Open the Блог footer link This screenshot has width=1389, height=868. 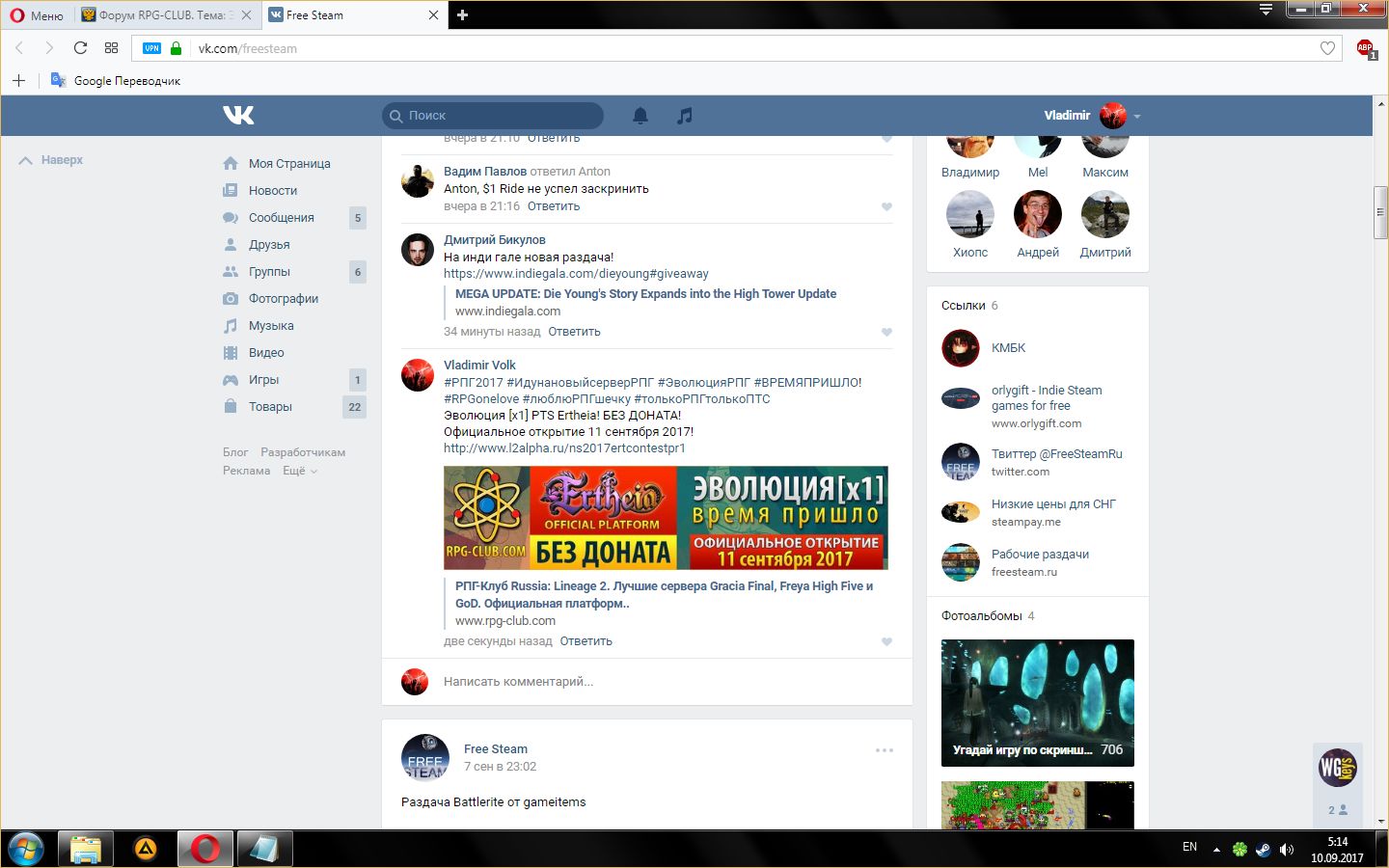pyautogui.click(x=235, y=452)
